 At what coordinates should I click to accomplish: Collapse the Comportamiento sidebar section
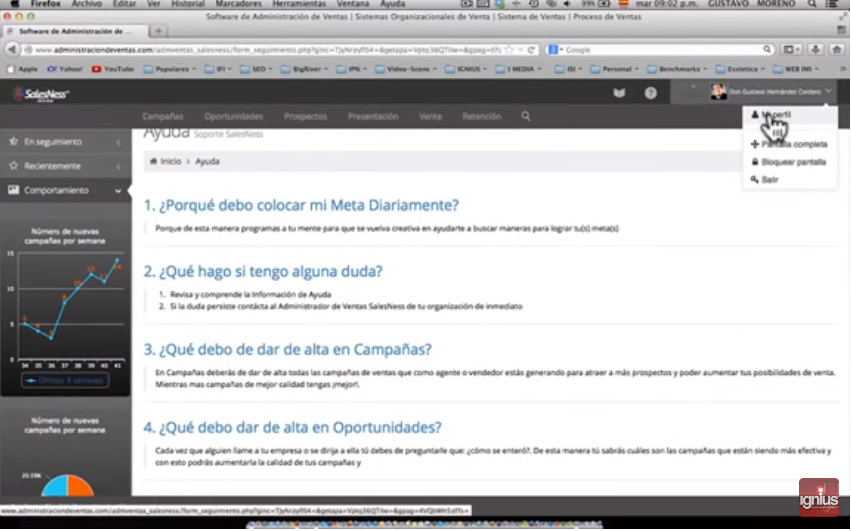118,190
